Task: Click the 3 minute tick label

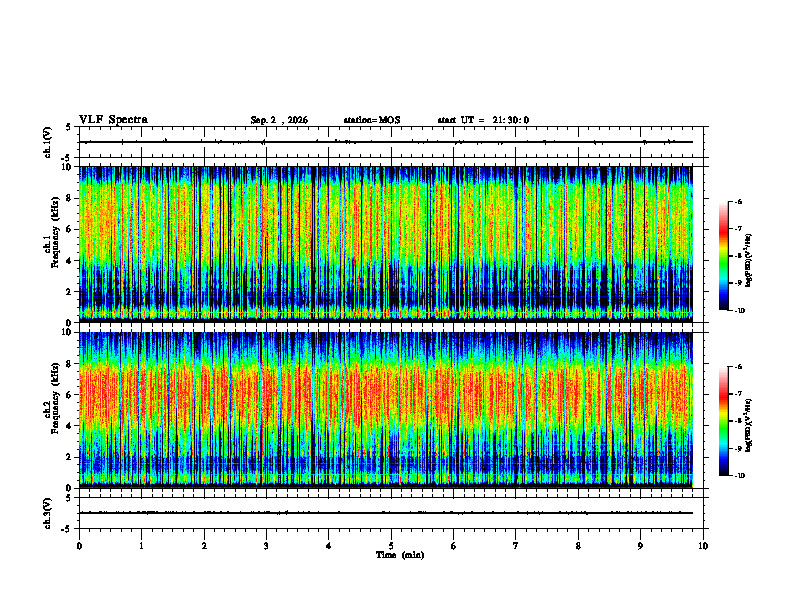Action: point(266,546)
